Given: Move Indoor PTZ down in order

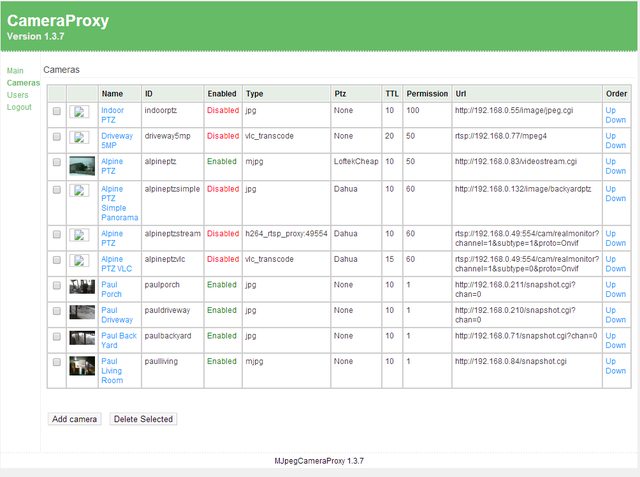Looking at the screenshot, I should coord(616,120).
